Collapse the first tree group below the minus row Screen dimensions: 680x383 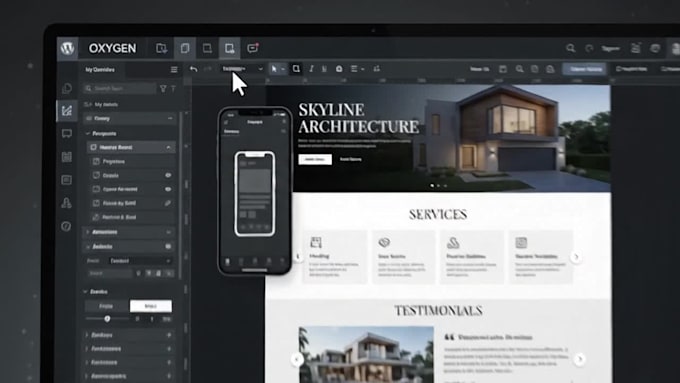88,134
